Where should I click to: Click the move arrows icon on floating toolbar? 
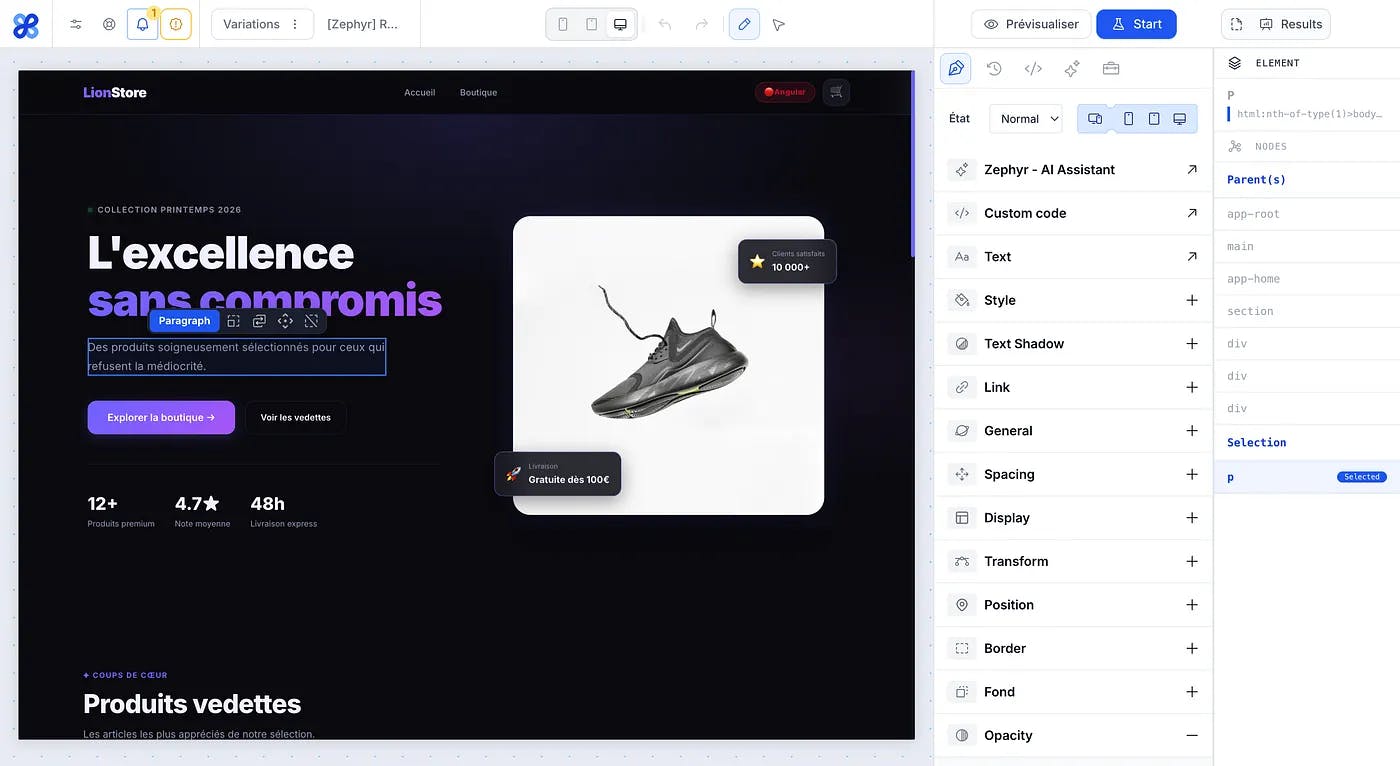point(285,321)
